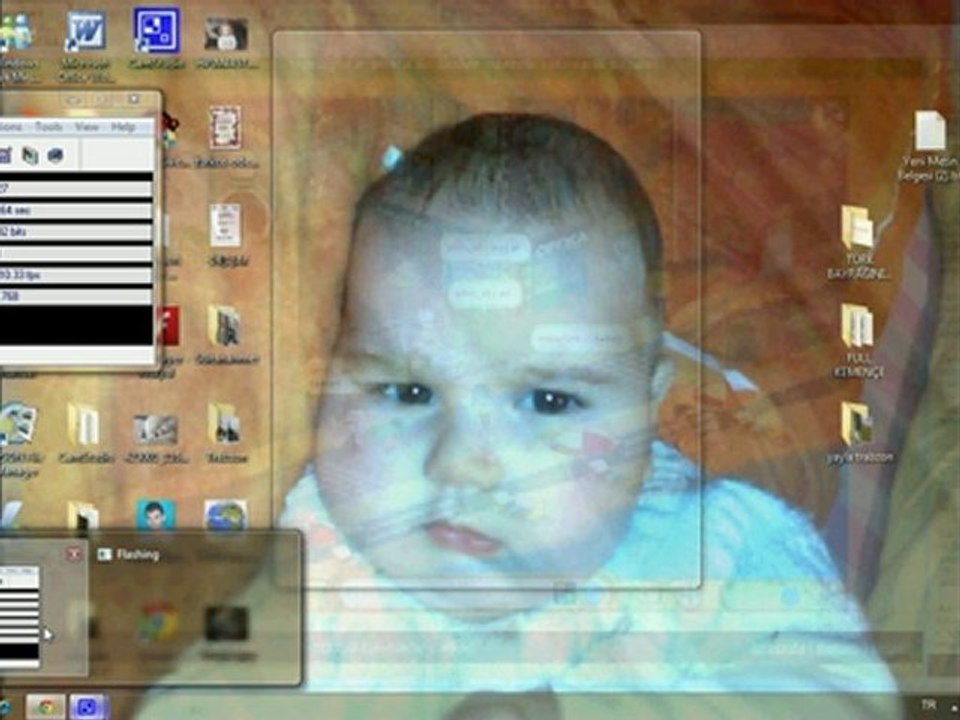Open the photo stack icon at left edge
This screenshot has height=720, width=960.
tap(17, 422)
